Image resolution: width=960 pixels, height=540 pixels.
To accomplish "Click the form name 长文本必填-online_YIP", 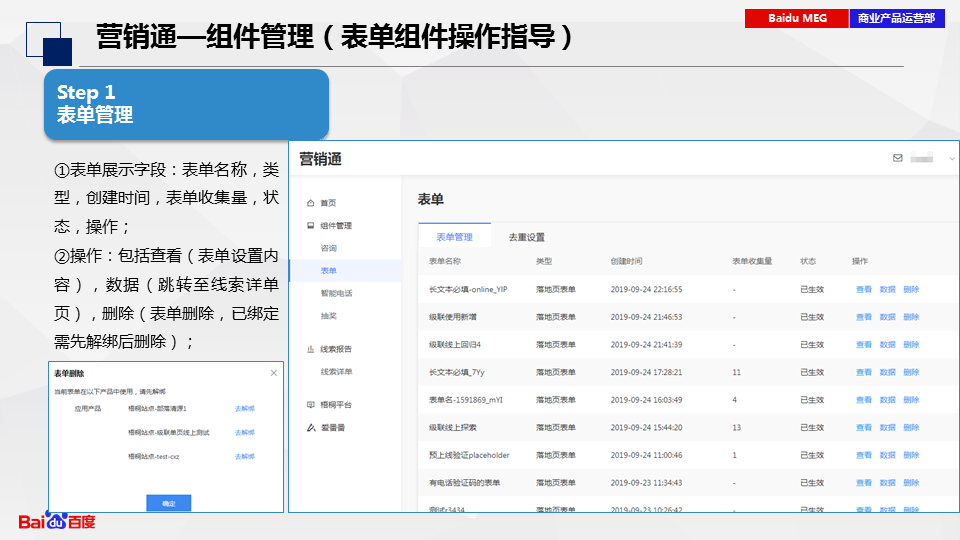I will click(468, 290).
